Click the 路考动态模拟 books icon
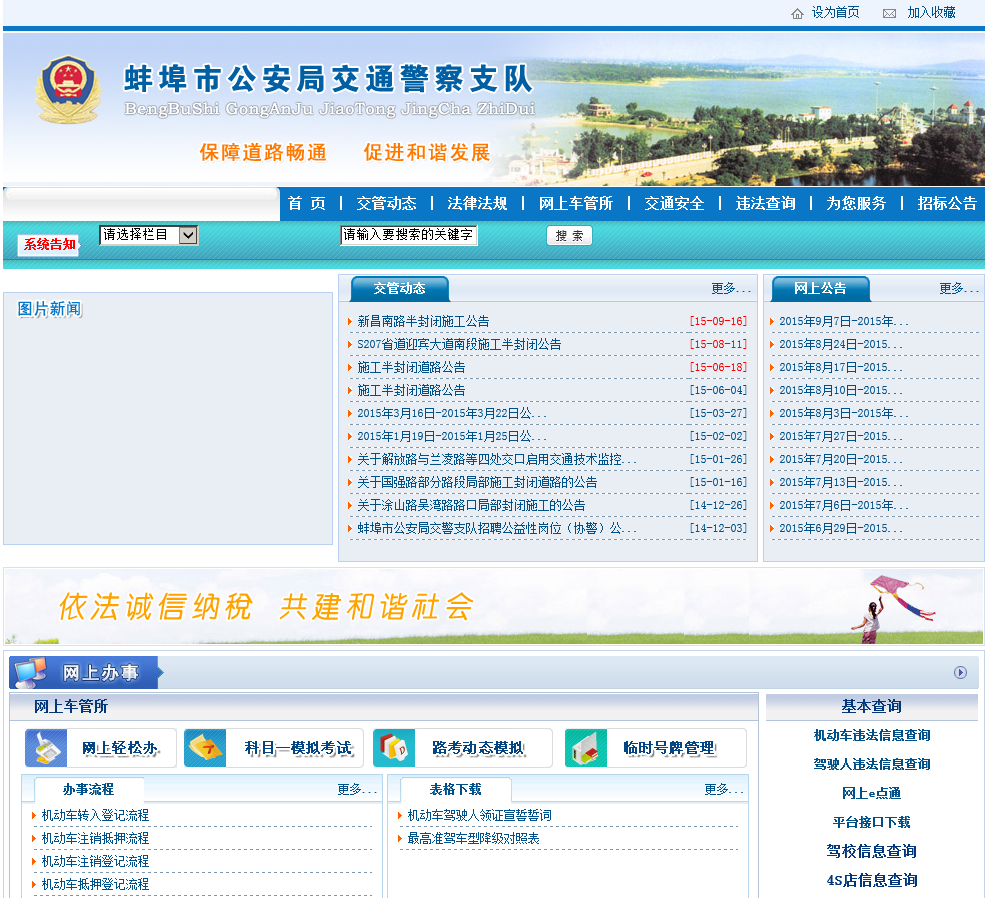Image resolution: width=988 pixels, height=898 pixels. coord(394,748)
